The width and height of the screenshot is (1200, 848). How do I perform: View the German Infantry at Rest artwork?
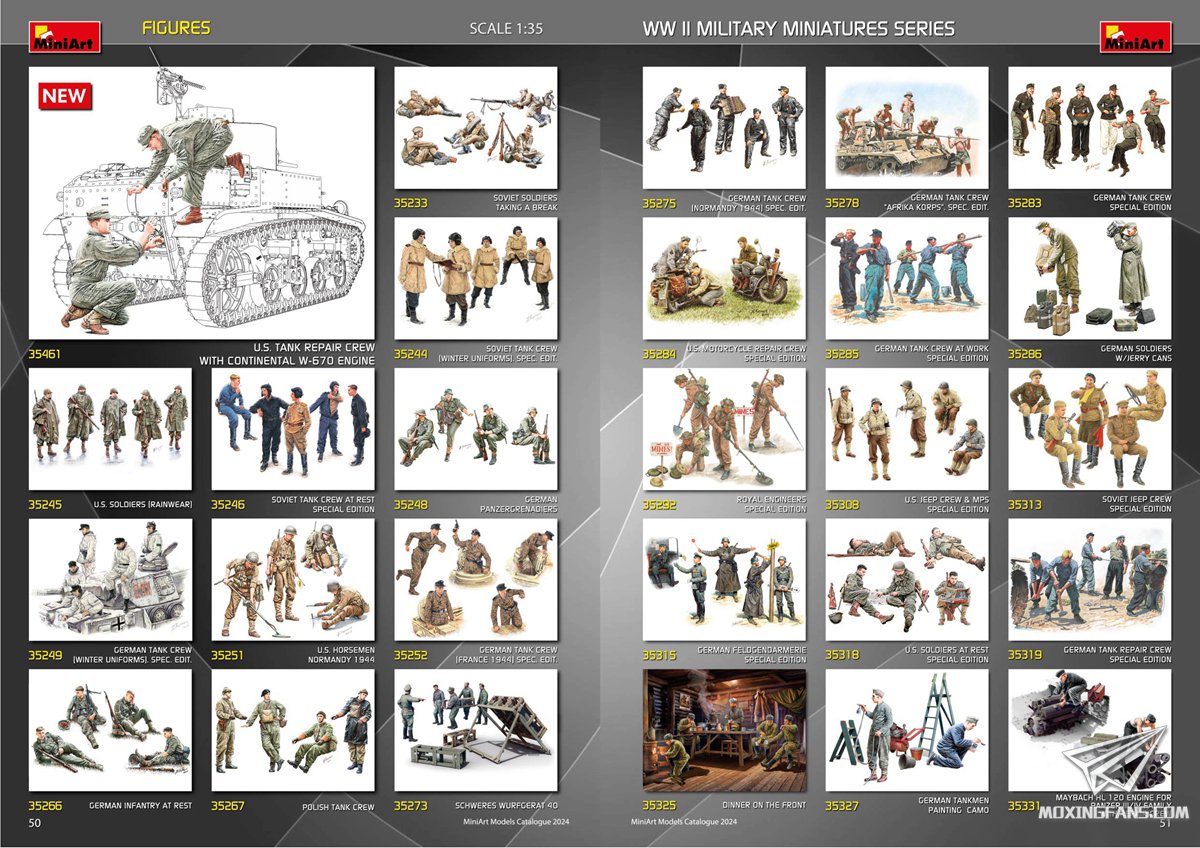110,730
